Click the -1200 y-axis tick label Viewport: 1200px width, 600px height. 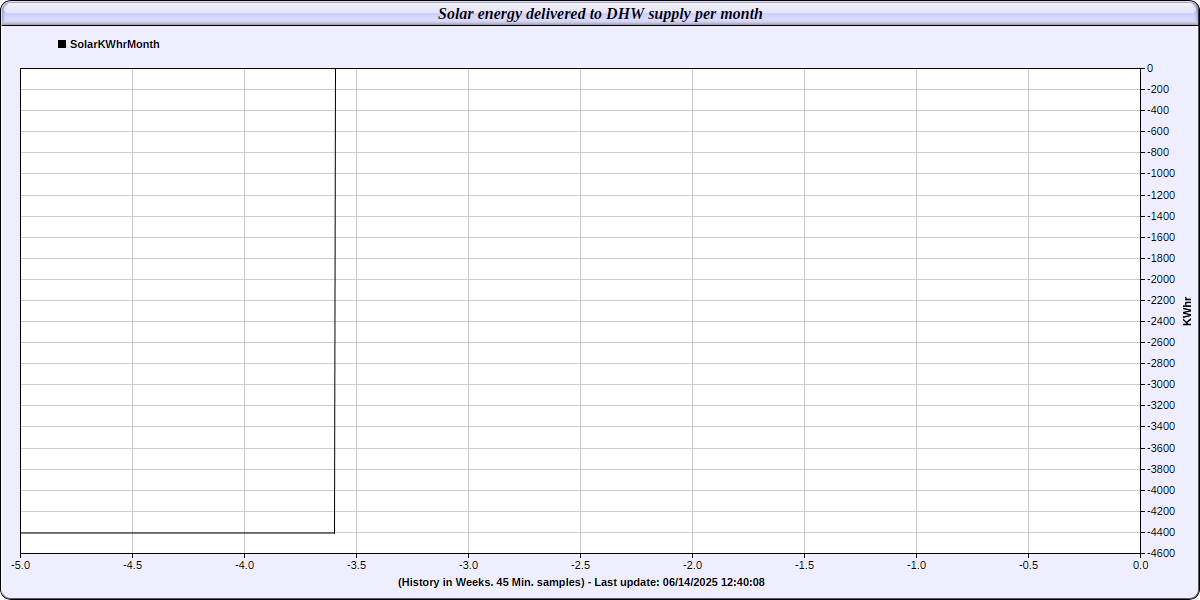point(1161,195)
